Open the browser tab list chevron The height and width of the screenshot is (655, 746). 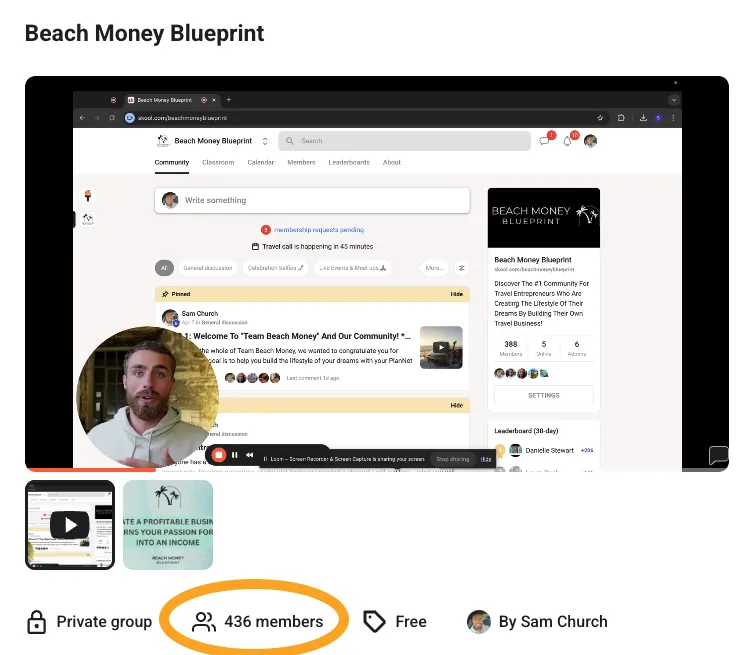[x=674, y=100]
